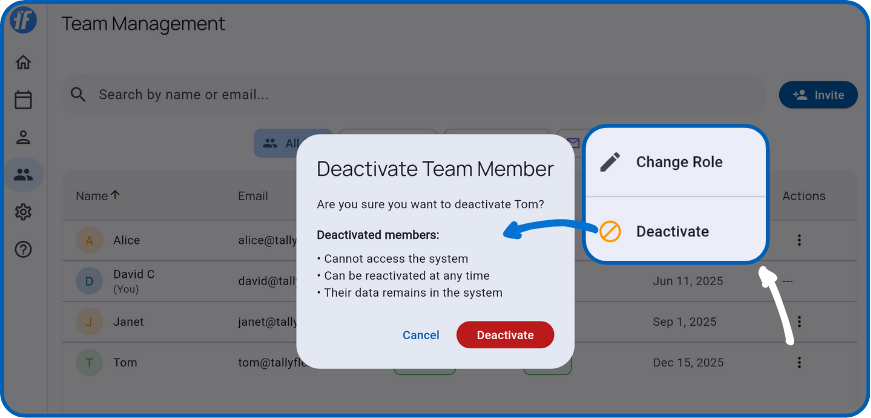
Task: Click the Email column header
Action: [x=253, y=196]
